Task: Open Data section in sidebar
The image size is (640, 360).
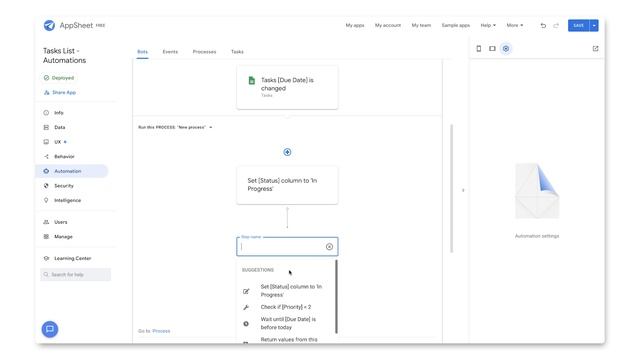Action: [60, 127]
